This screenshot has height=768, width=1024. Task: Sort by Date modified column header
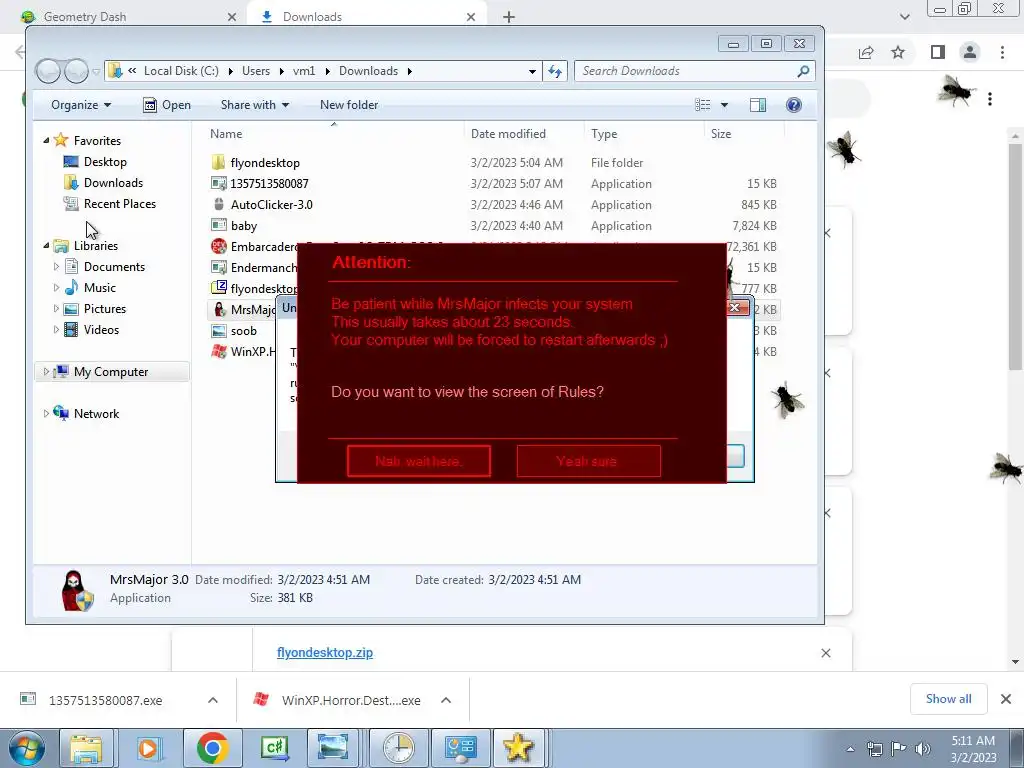[508, 134]
